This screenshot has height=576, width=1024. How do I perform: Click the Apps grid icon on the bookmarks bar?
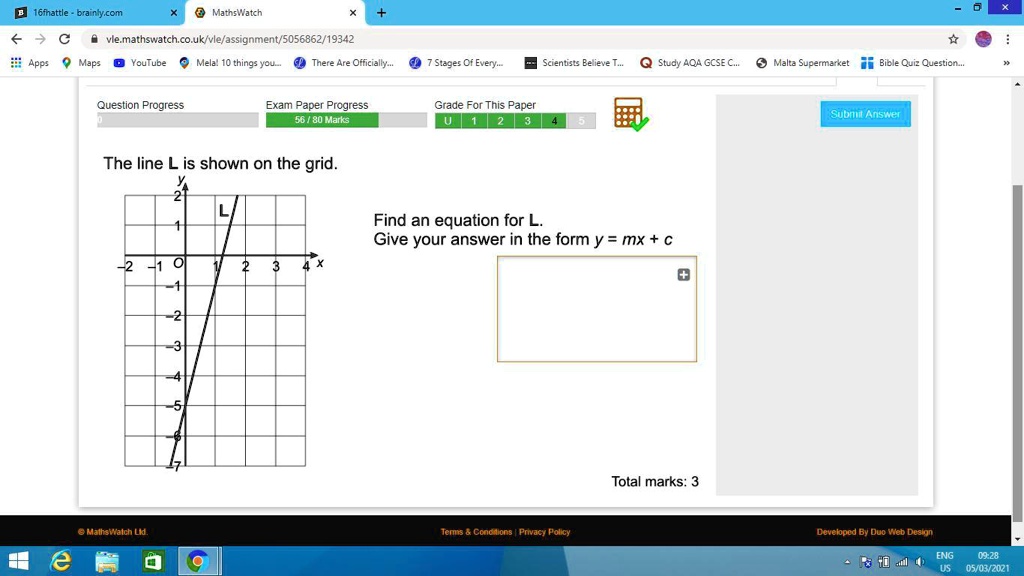click(x=16, y=62)
